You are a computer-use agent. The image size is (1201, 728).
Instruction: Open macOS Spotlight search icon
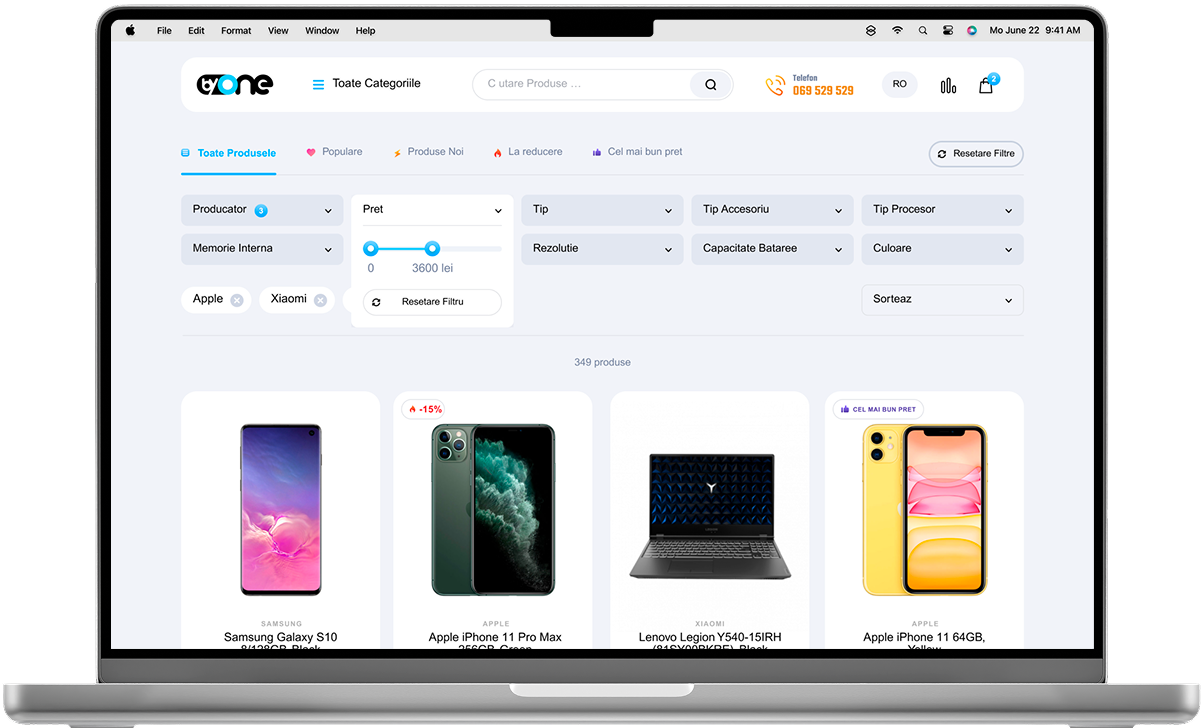click(x=922, y=31)
